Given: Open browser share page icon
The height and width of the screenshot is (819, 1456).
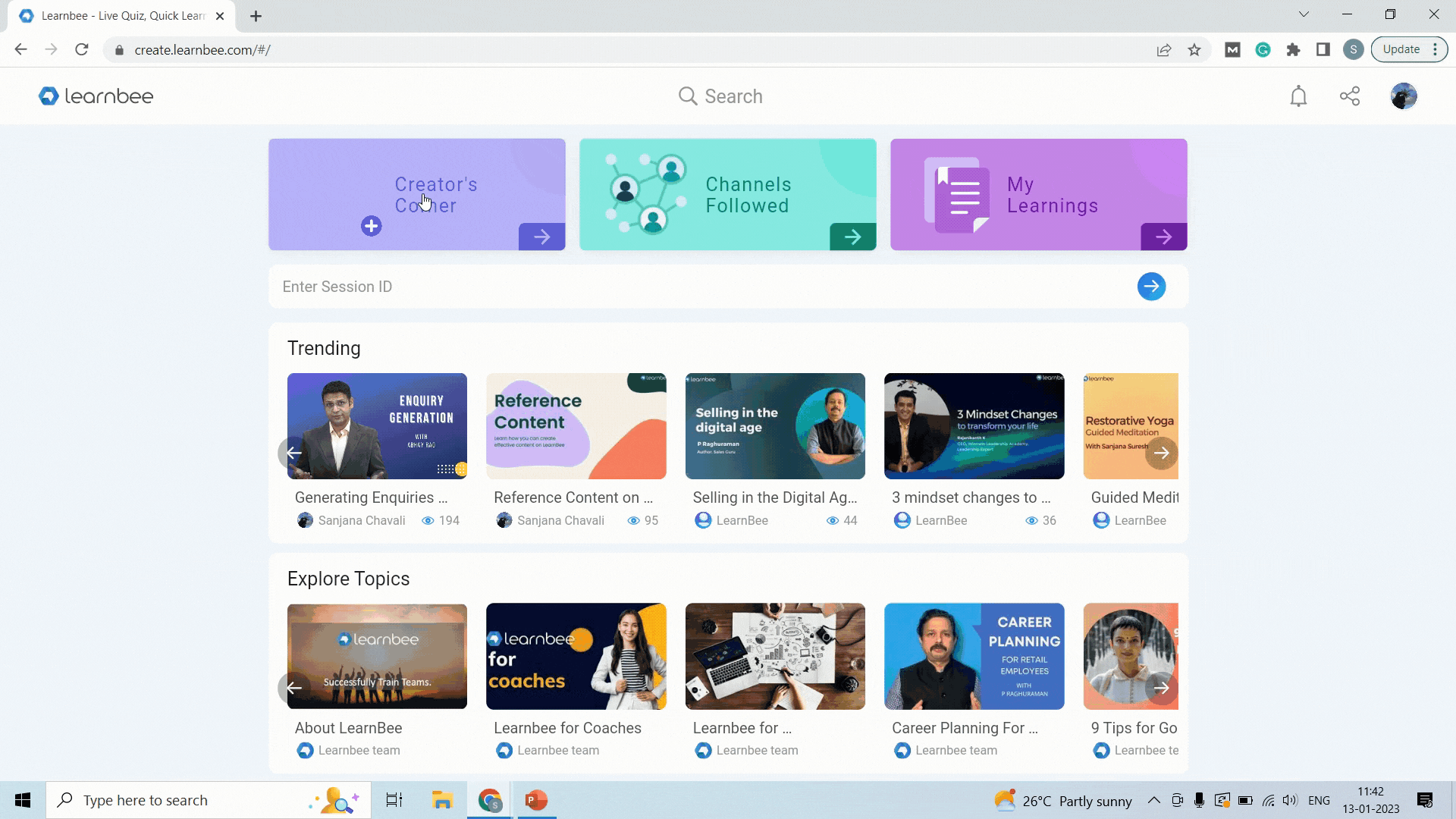Looking at the screenshot, I should [x=1163, y=50].
